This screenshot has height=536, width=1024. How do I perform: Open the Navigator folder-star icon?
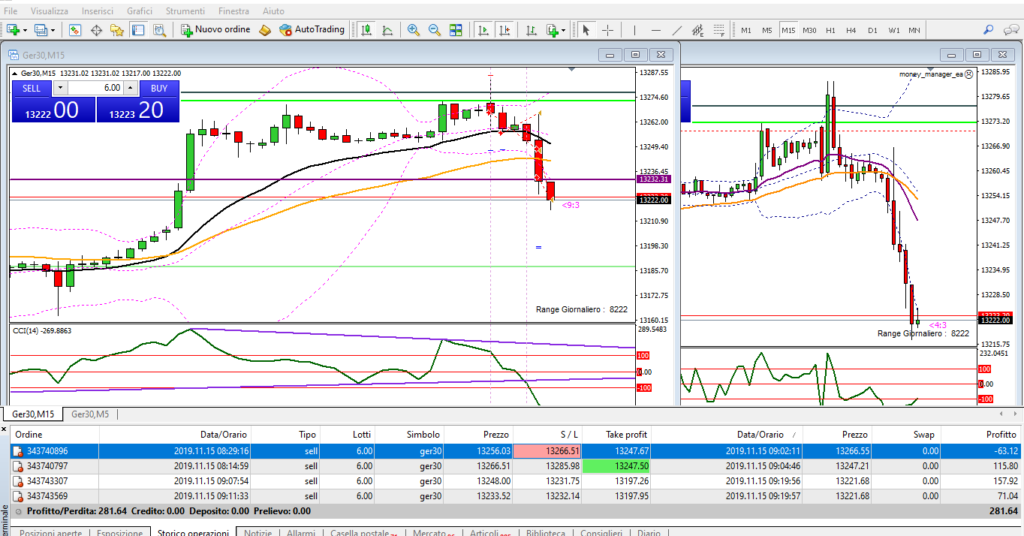click(x=117, y=30)
